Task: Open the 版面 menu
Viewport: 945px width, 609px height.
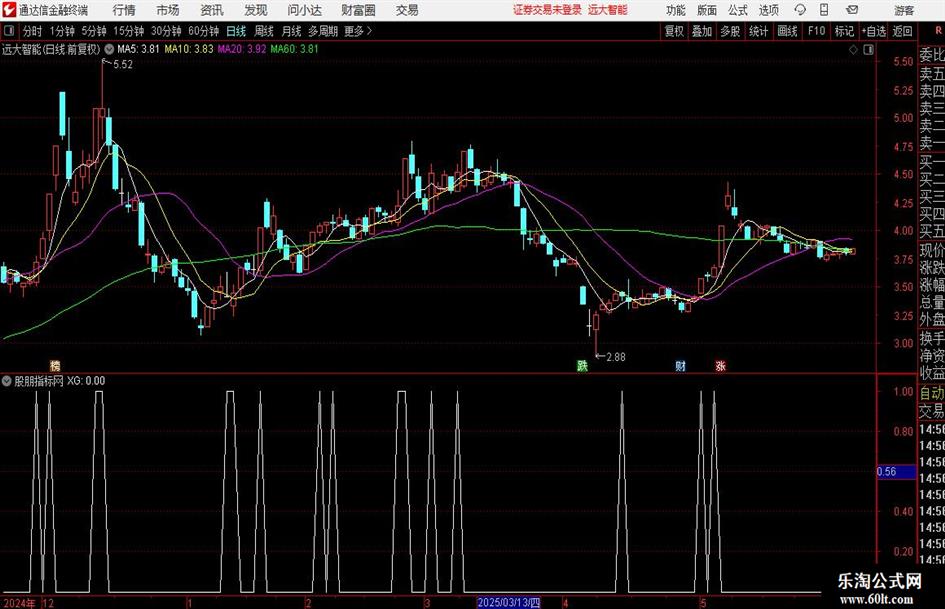Action: (707, 10)
